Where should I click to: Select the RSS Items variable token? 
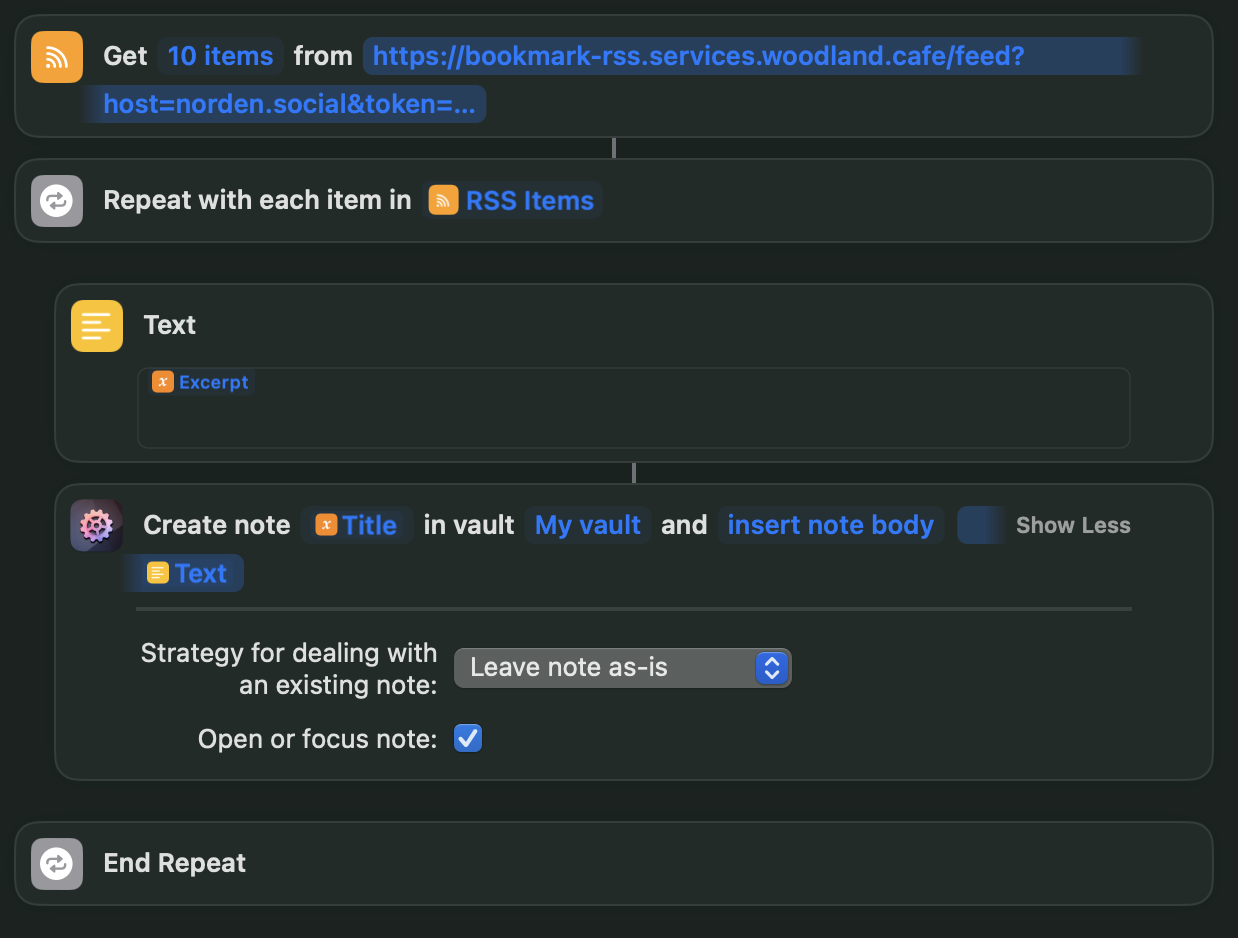[x=513, y=200]
